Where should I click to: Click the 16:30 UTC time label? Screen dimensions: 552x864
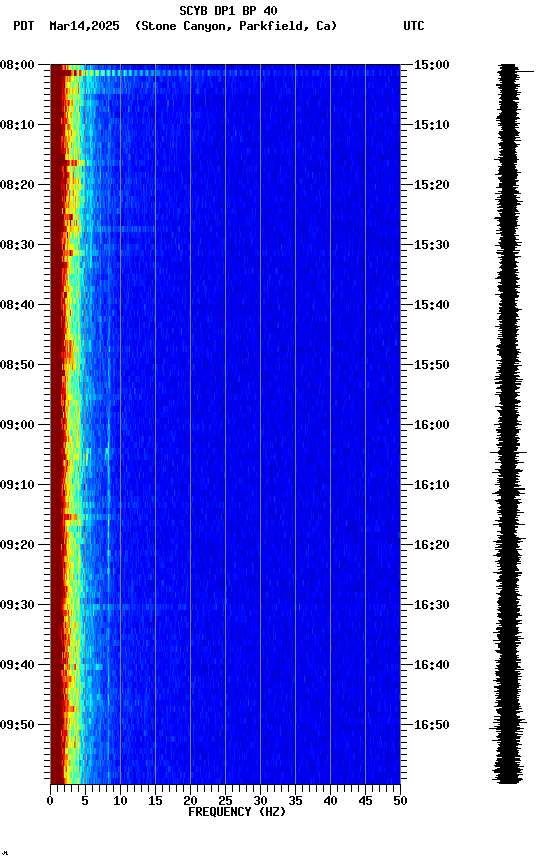point(431,606)
